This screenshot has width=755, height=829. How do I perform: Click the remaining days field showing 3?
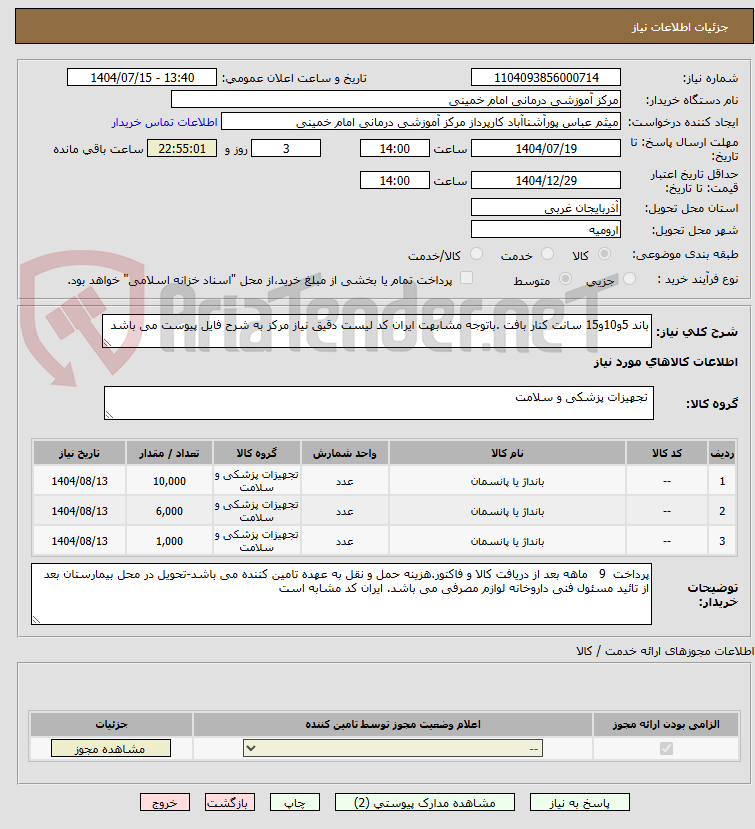pos(286,149)
